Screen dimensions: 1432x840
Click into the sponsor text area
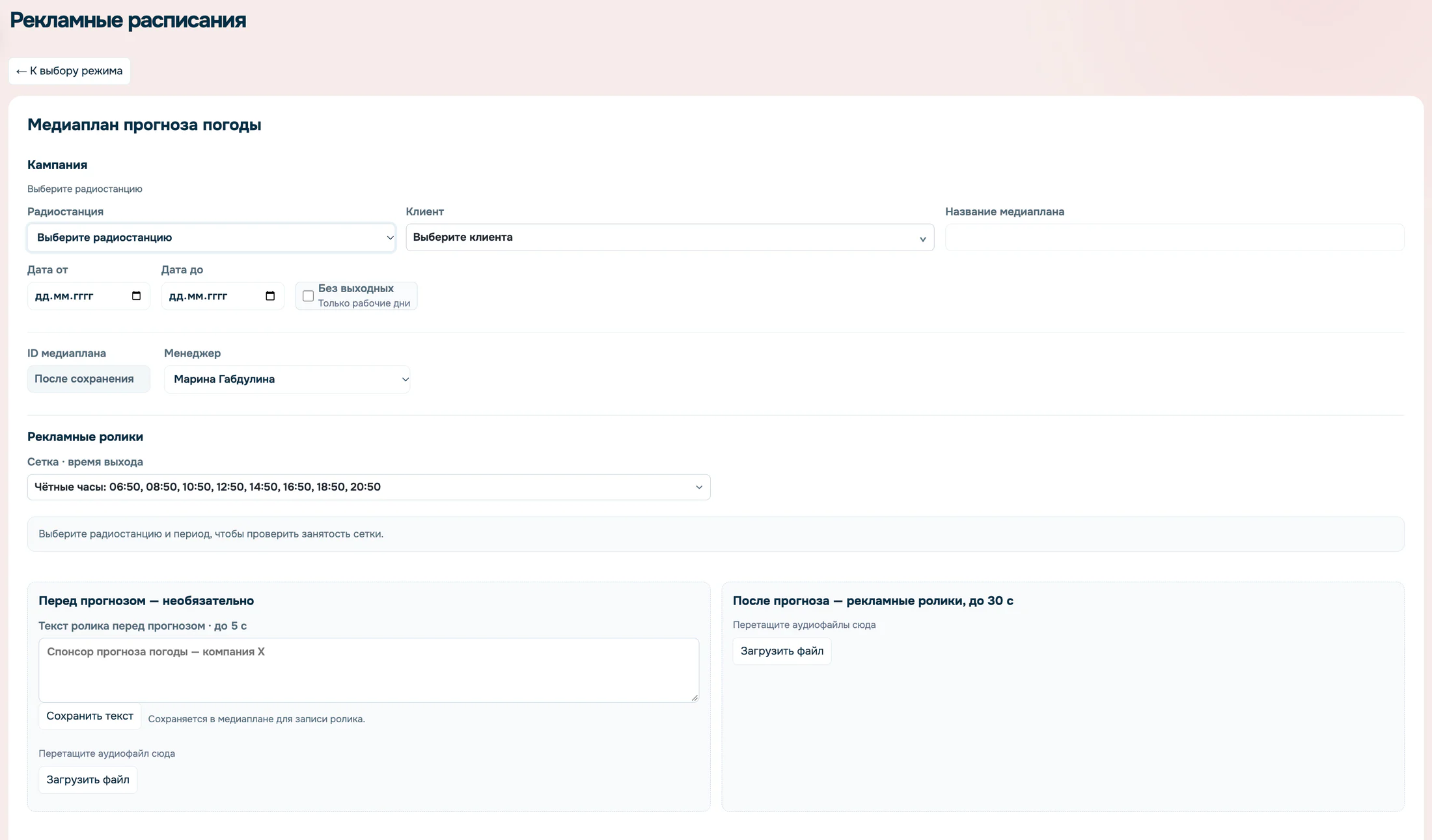[368, 670]
